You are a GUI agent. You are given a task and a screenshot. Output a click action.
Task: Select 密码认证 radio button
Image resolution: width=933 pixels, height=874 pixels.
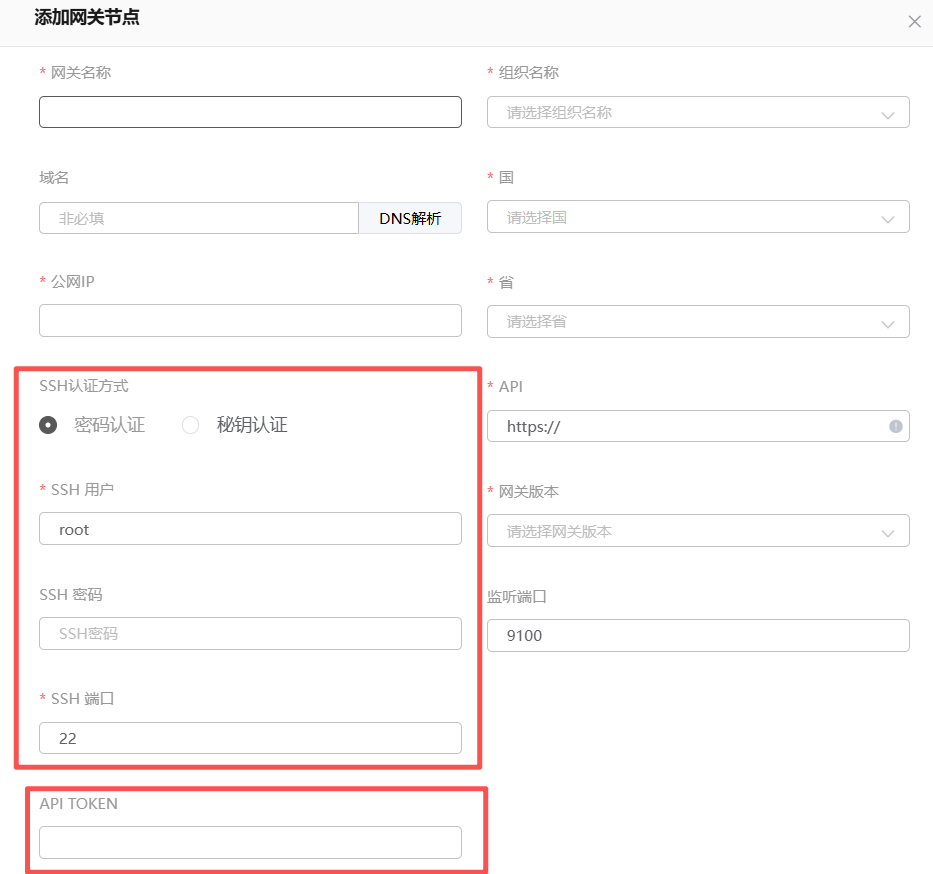(48, 425)
